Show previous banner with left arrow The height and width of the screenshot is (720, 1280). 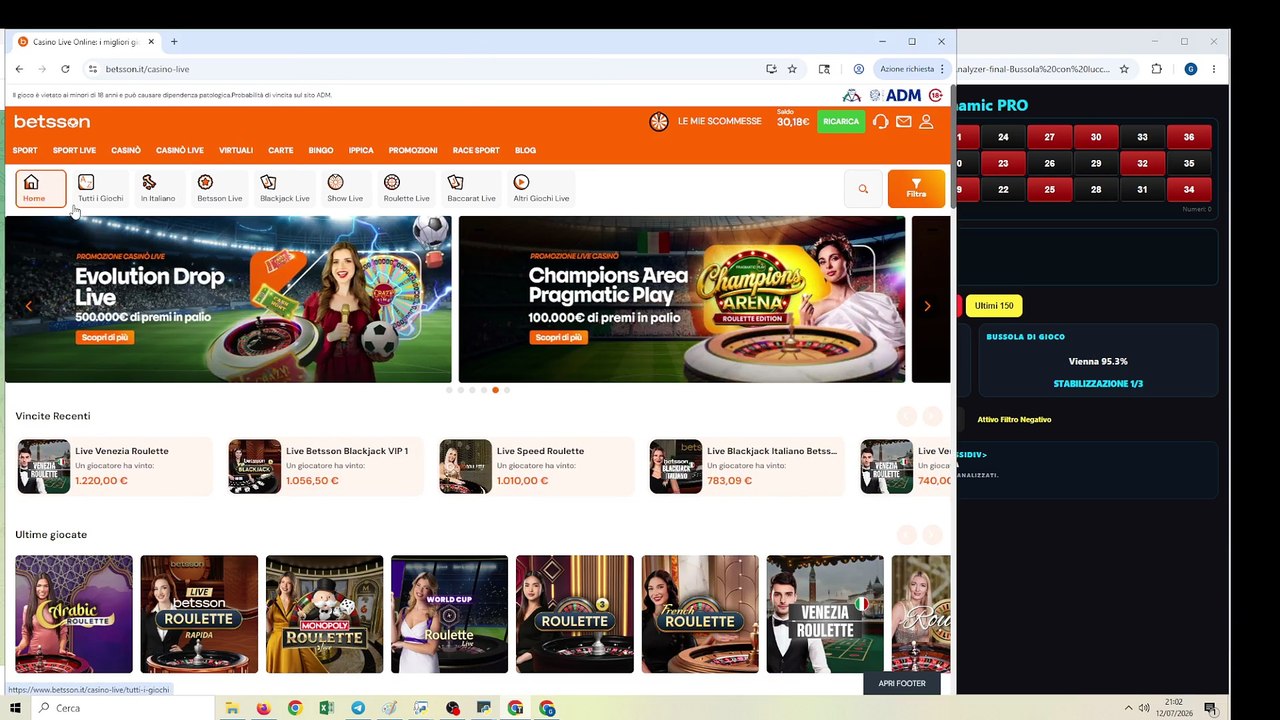pos(28,306)
